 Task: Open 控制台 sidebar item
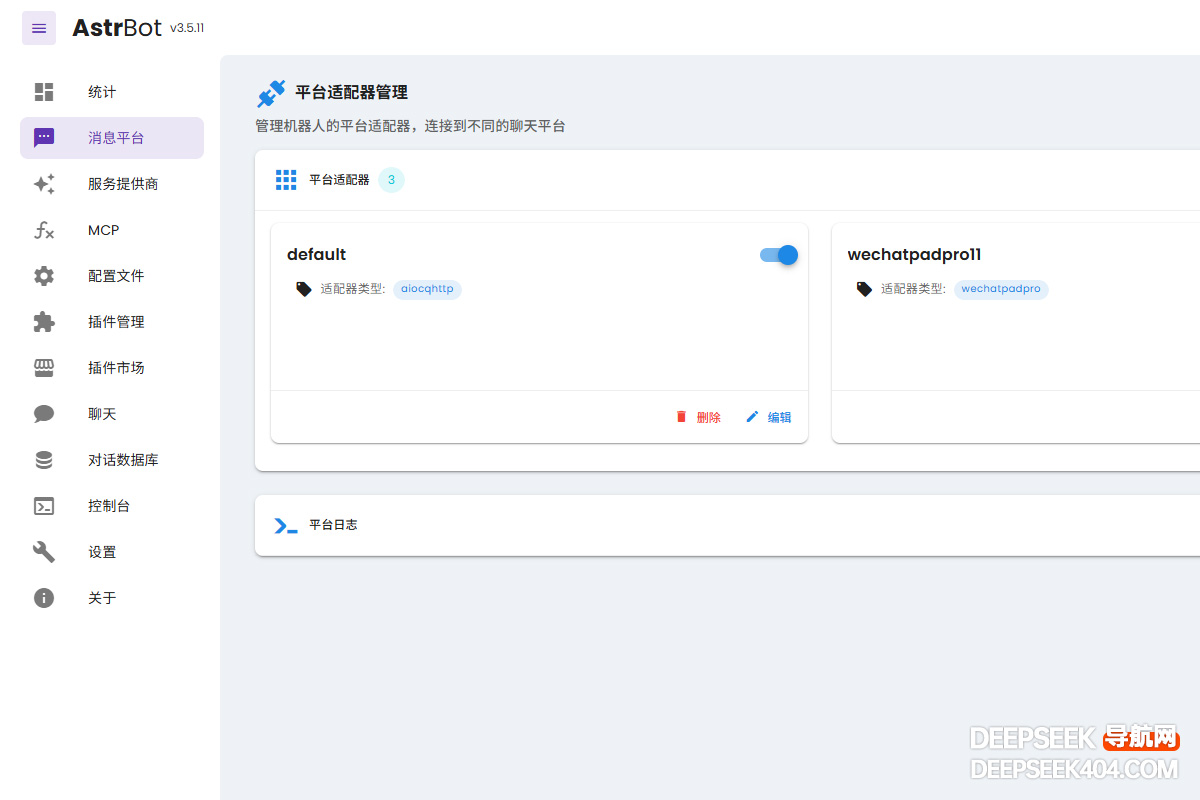click(x=112, y=506)
